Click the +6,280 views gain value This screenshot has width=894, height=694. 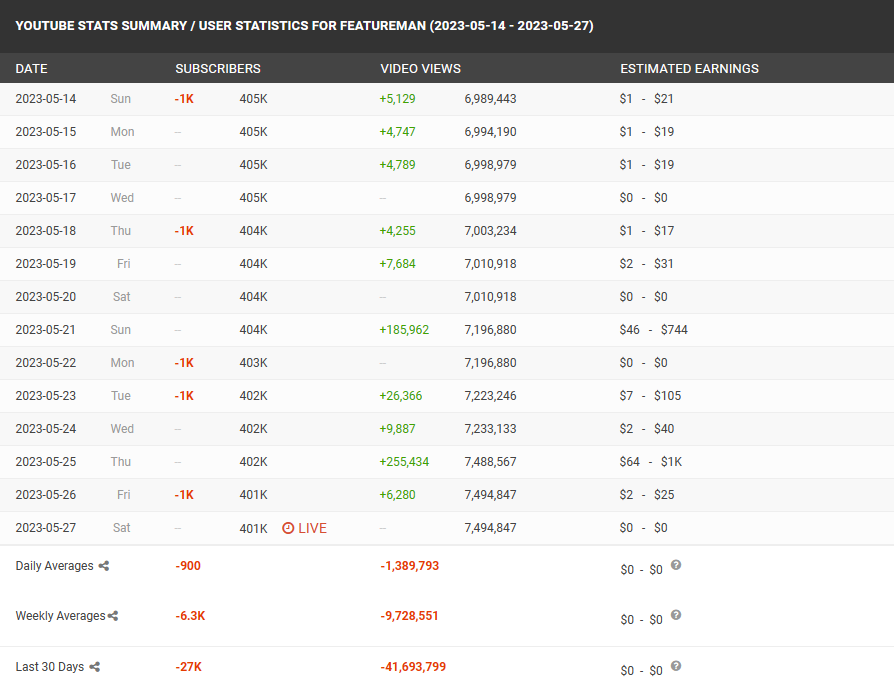pos(397,495)
